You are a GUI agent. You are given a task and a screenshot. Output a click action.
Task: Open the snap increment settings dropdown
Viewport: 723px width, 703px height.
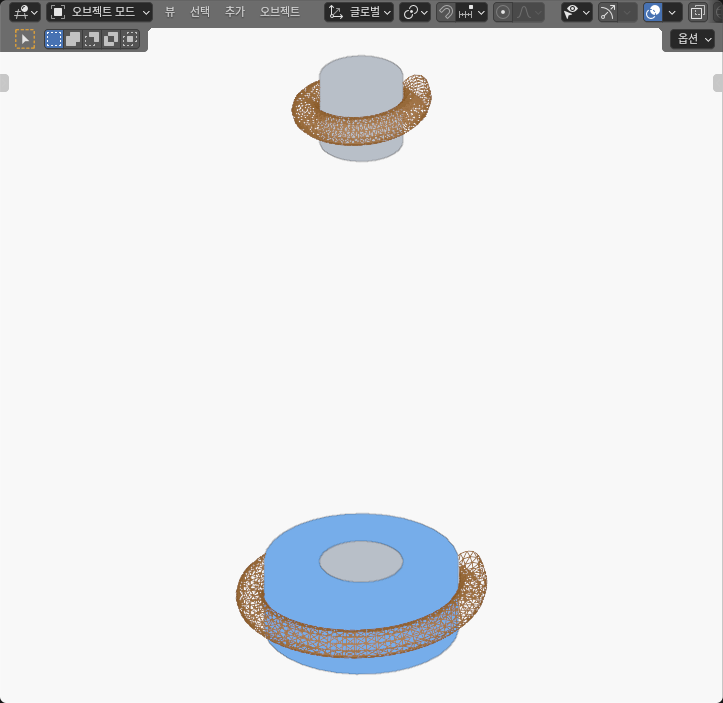tap(471, 12)
